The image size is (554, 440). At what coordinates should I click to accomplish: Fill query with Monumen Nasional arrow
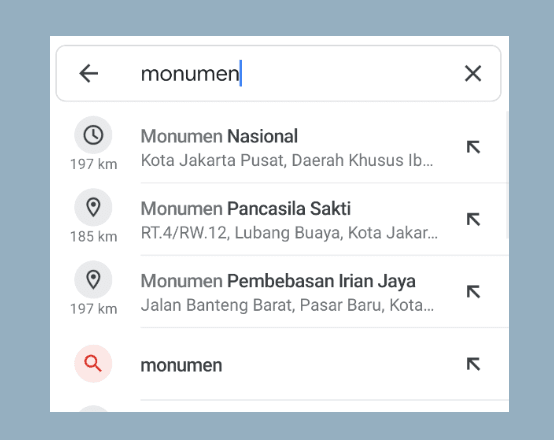[473, 147]
